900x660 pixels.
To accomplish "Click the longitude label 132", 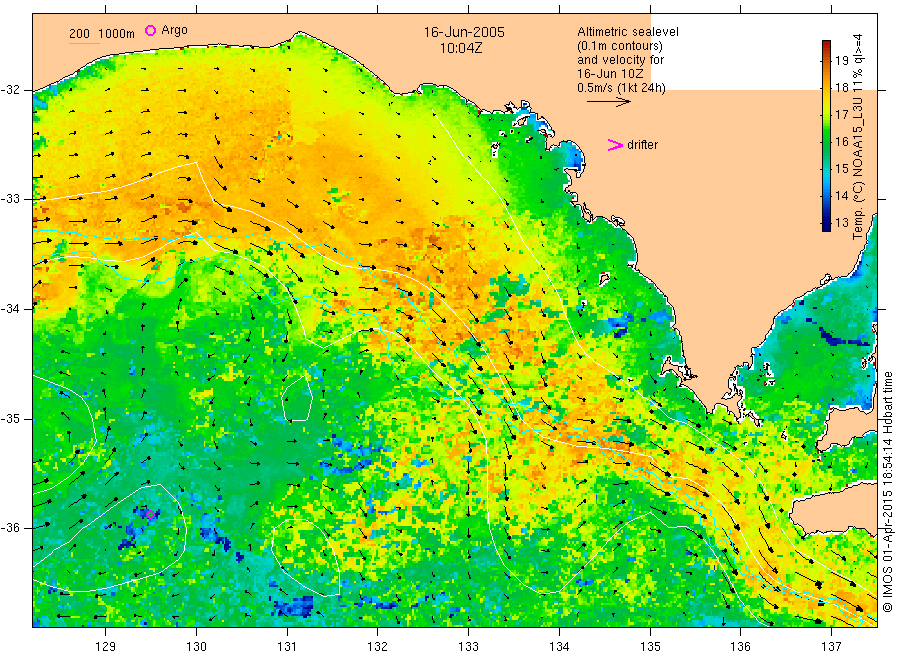I will (x=378, y=647).
